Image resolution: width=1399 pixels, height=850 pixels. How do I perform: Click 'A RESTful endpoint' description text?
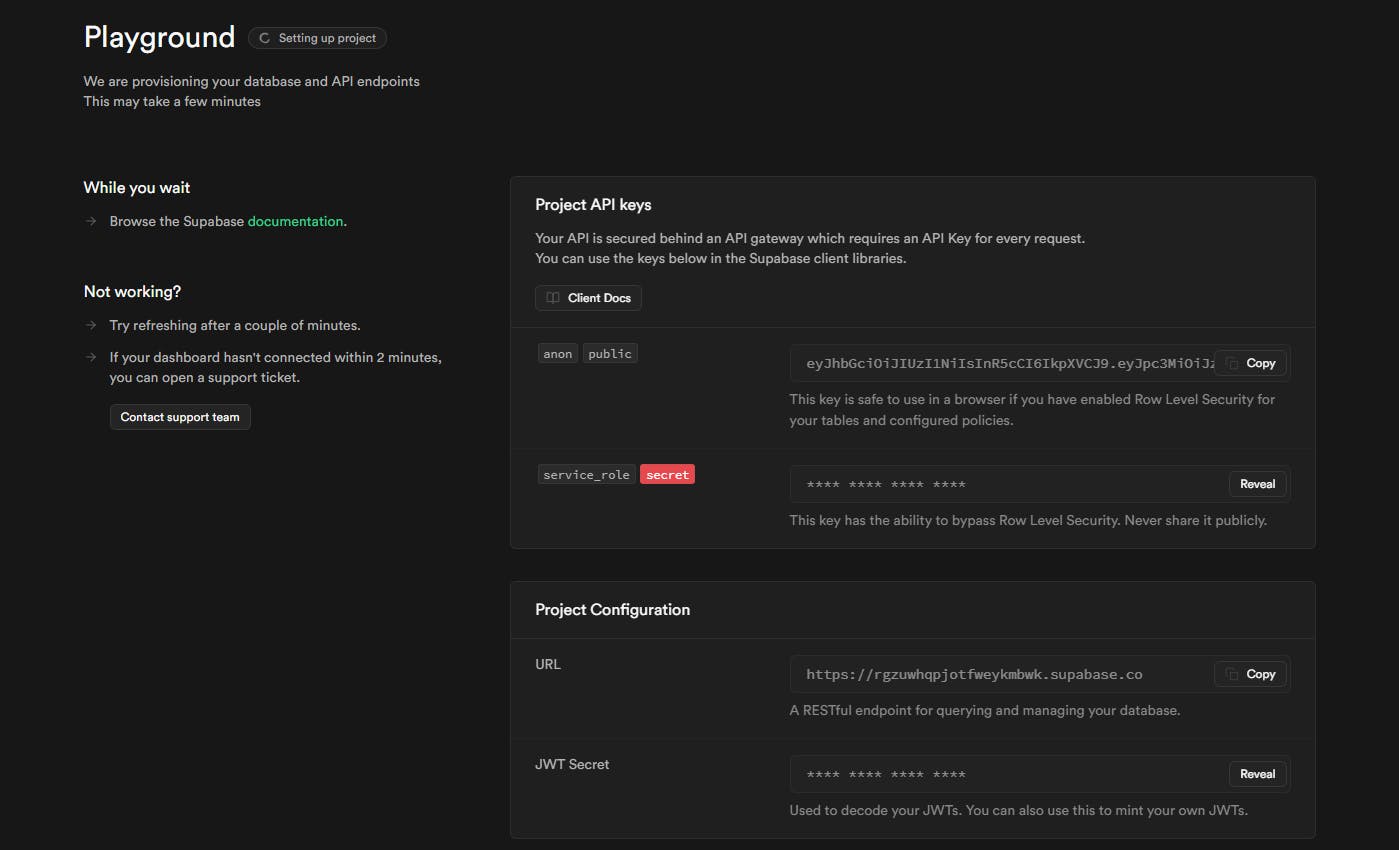coord(985,710)
